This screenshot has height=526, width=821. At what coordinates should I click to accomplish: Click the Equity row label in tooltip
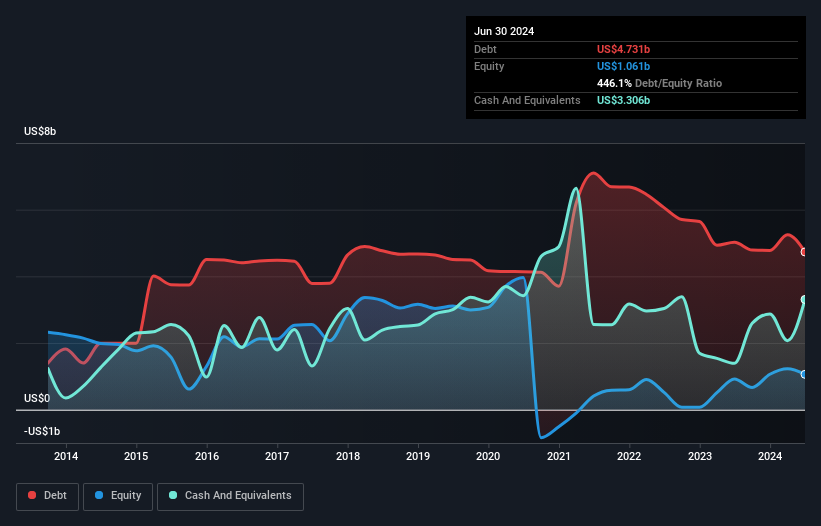(x=489, y=66)
